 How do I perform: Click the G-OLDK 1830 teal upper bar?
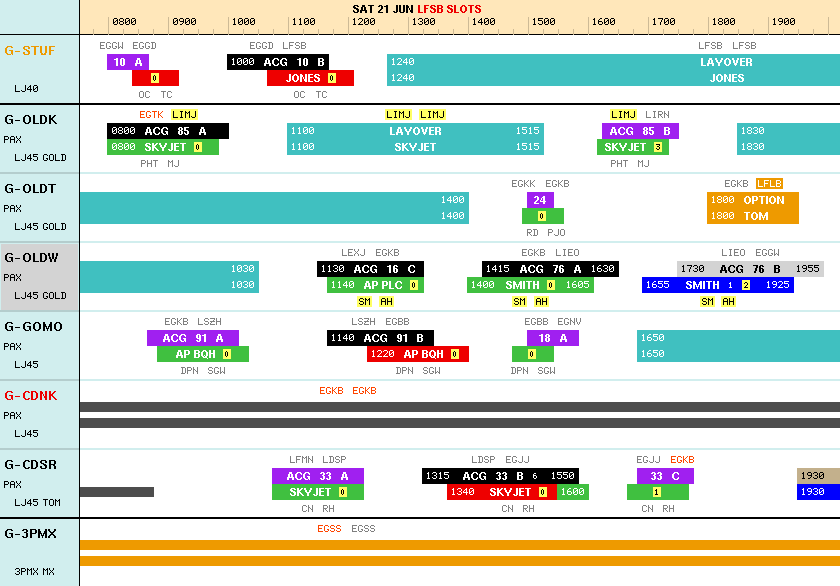coord(789,131)
